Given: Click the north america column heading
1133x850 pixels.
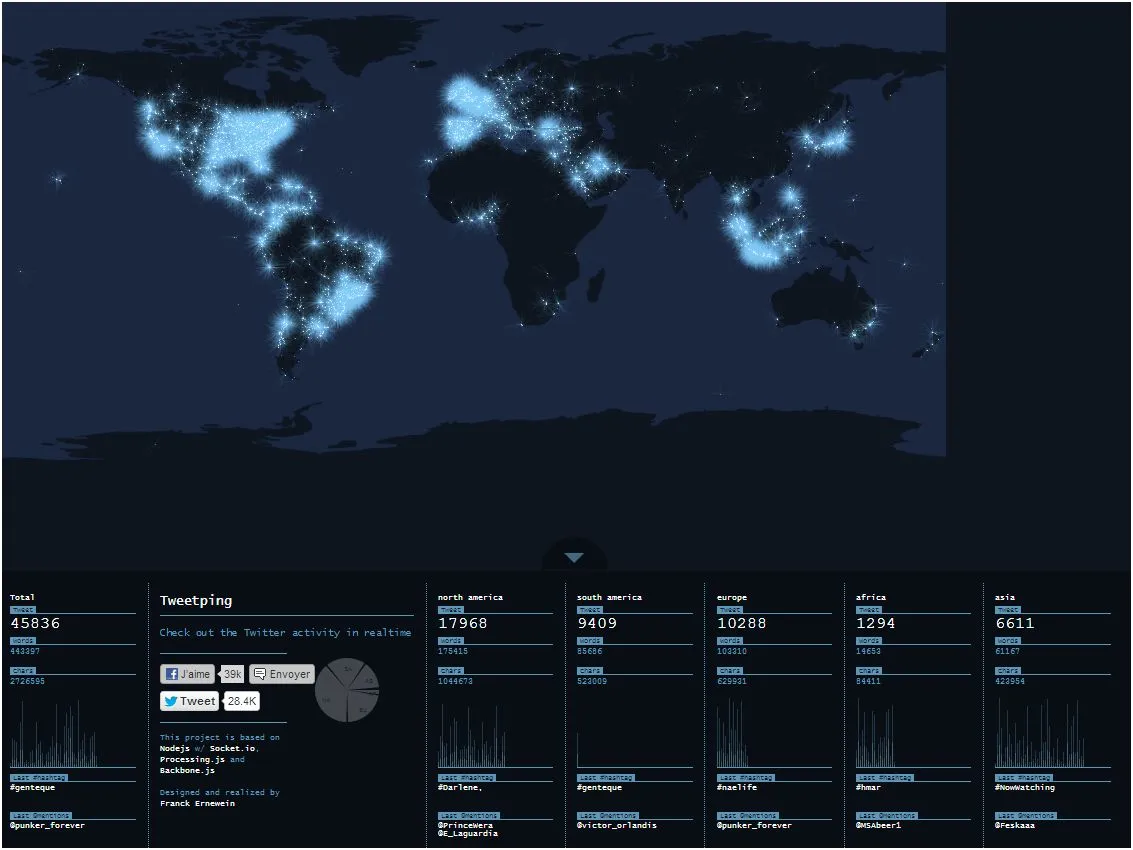Looking at the screenshot, I should (470, 598).
